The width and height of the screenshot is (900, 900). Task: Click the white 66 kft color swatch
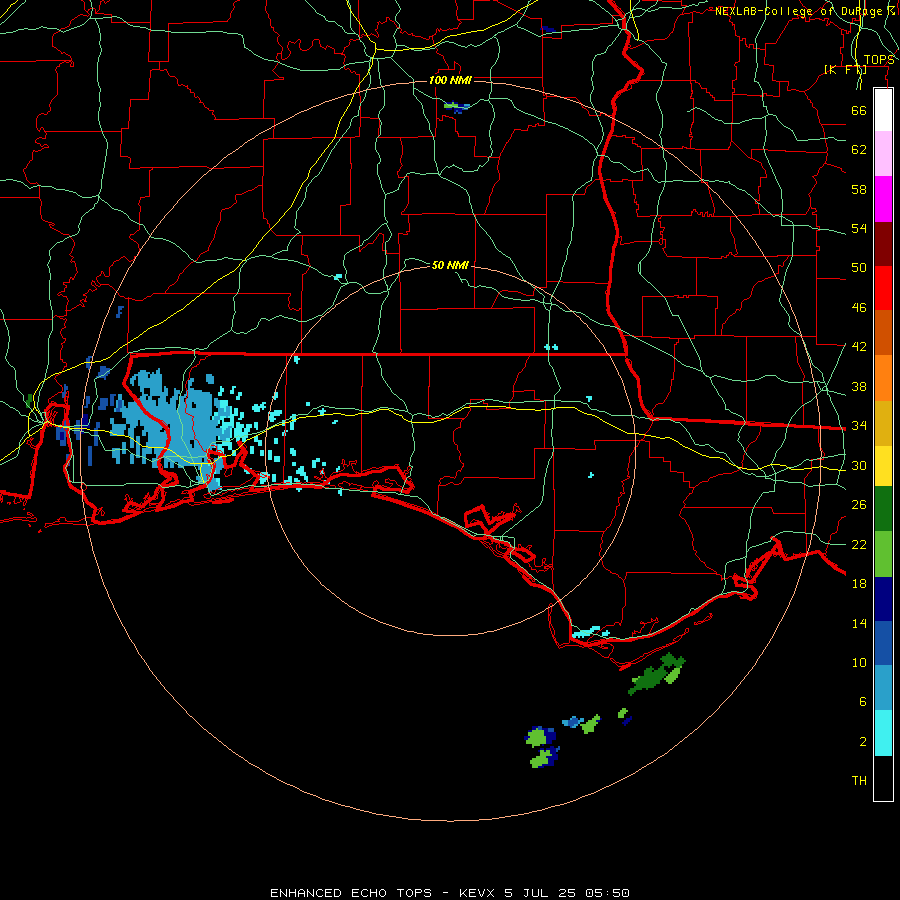[883, 110]
